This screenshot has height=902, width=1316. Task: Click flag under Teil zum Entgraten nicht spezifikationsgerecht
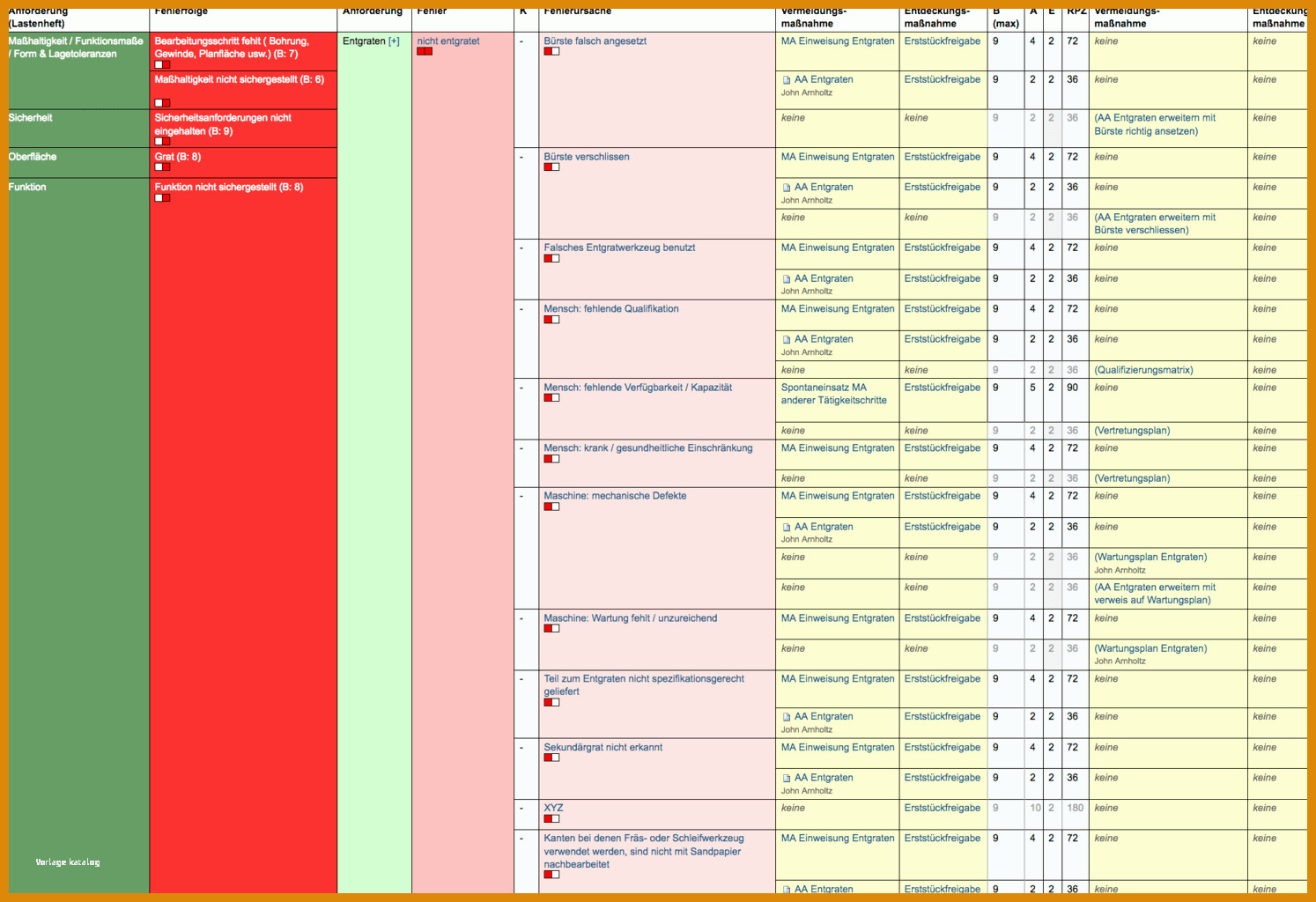coord(551,703)
